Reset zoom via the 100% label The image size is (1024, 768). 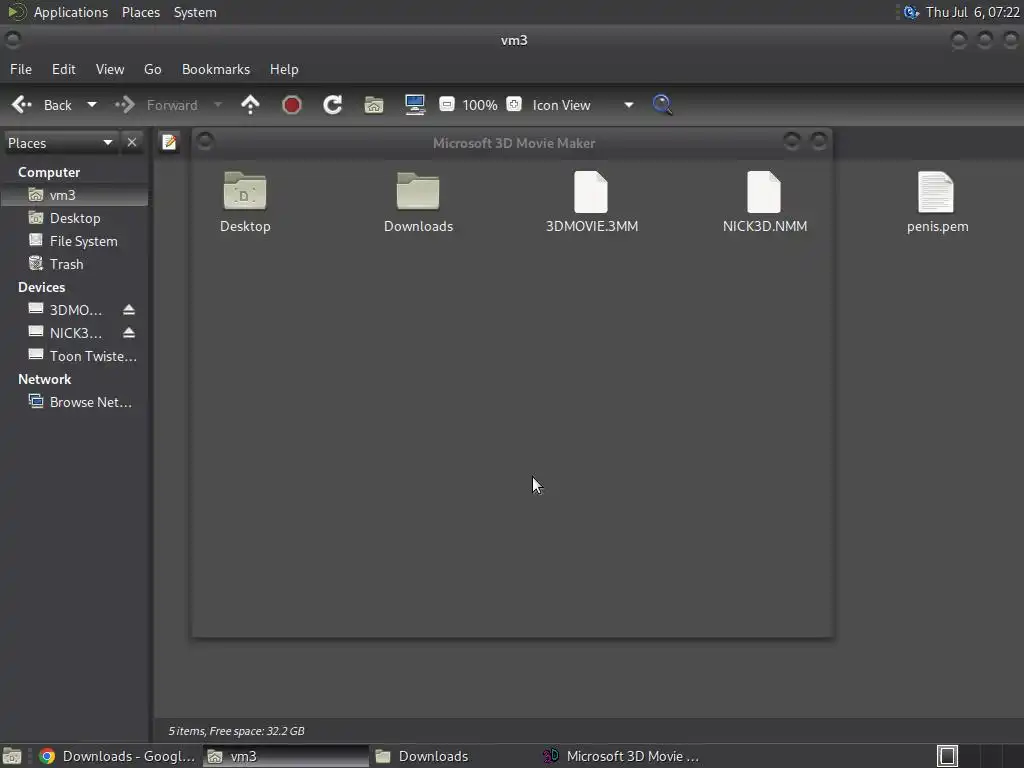(480, 105)
